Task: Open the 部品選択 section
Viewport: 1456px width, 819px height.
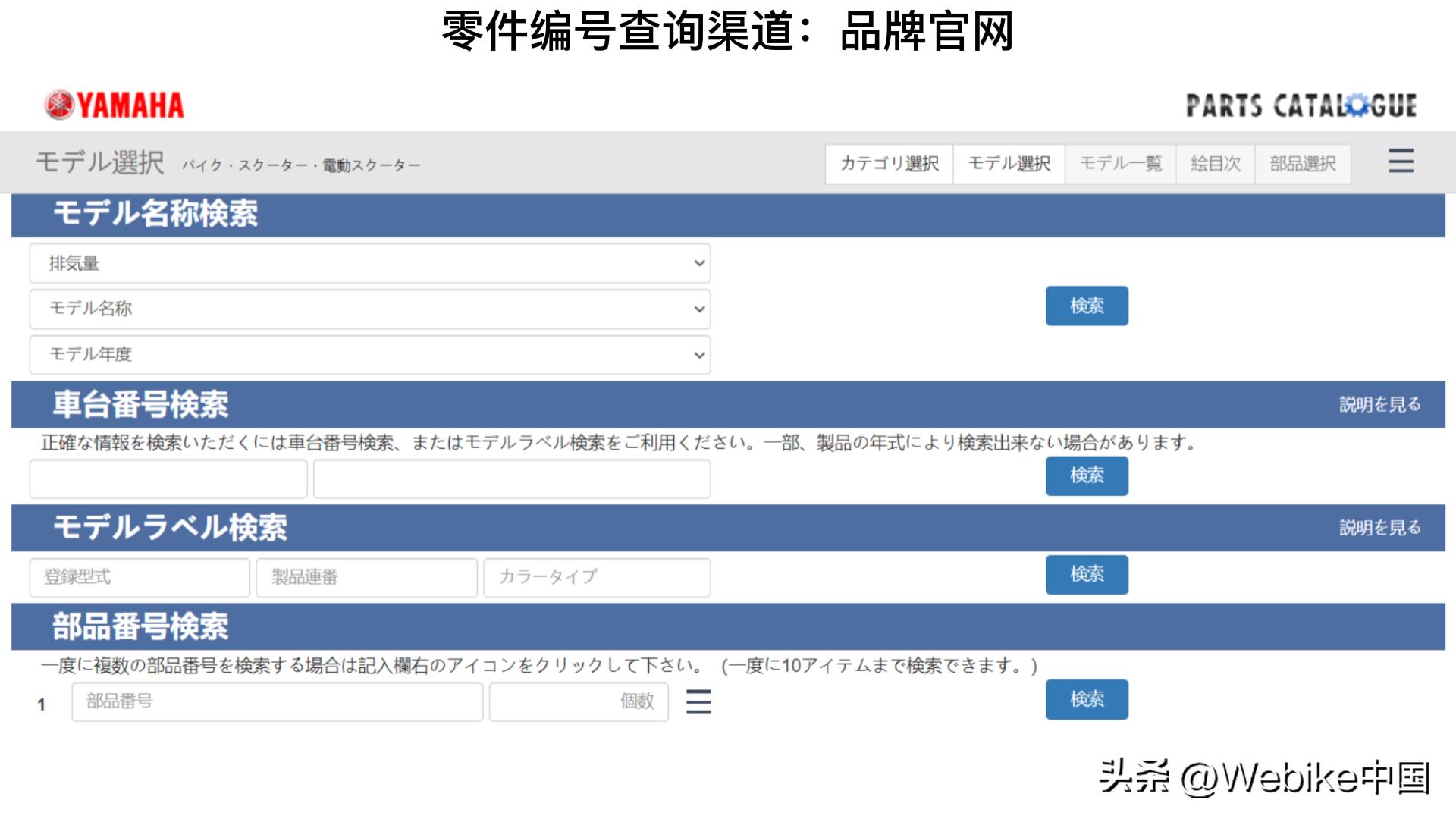Action: click(1301, 163)
